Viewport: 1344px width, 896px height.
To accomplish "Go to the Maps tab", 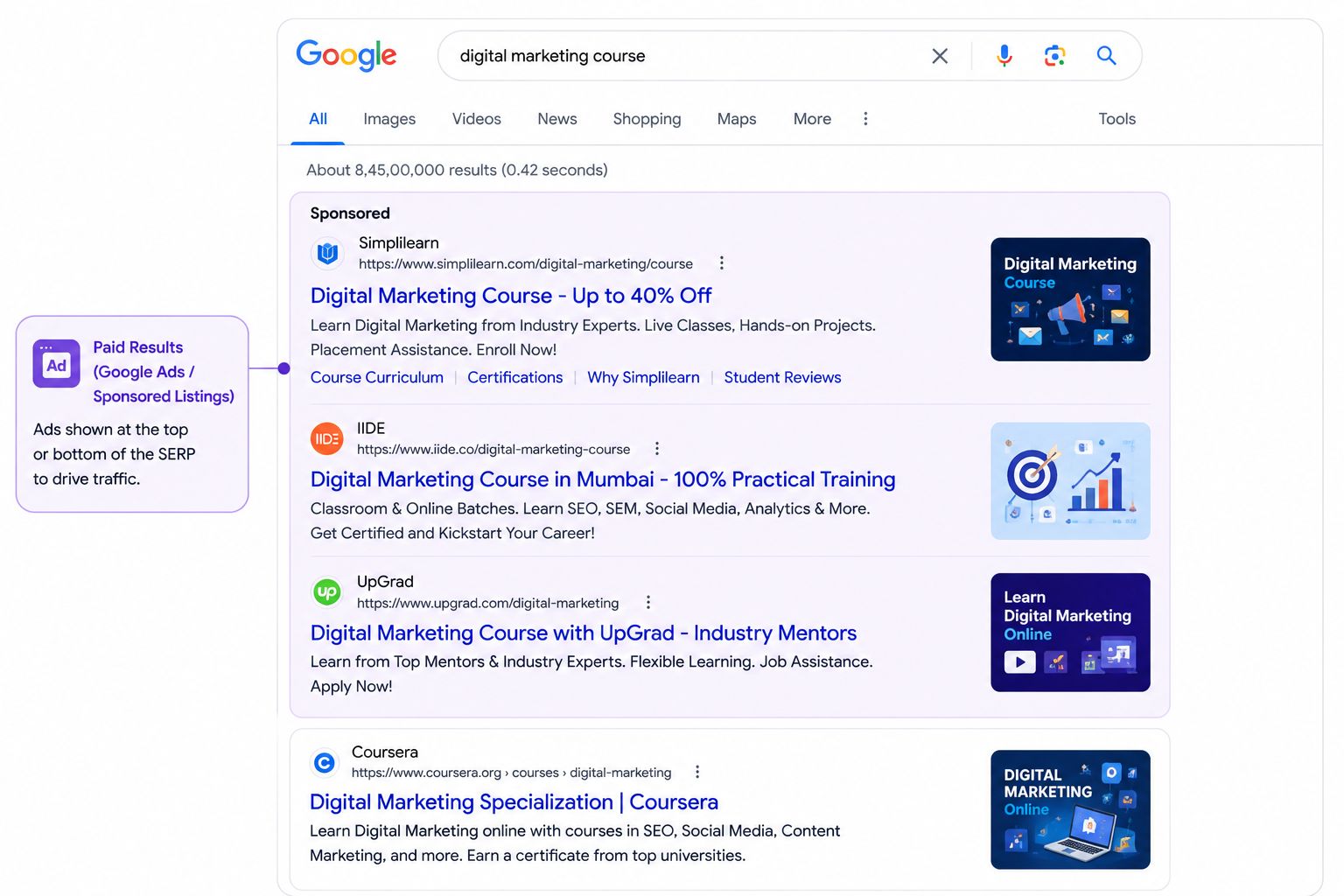I will (x=737, y=119).
